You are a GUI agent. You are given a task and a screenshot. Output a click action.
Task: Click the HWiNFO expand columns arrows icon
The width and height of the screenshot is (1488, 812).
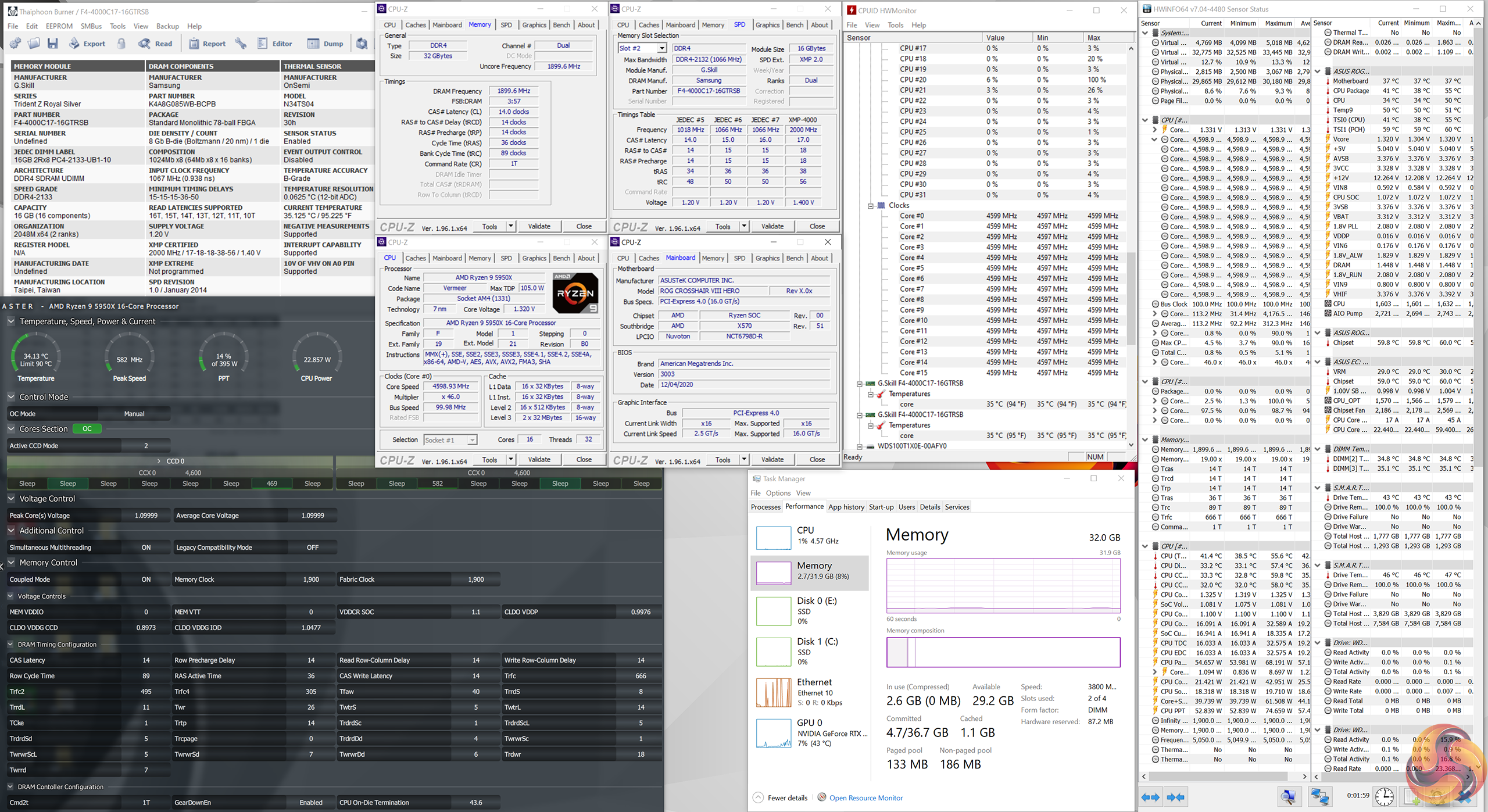[1150, 797]
